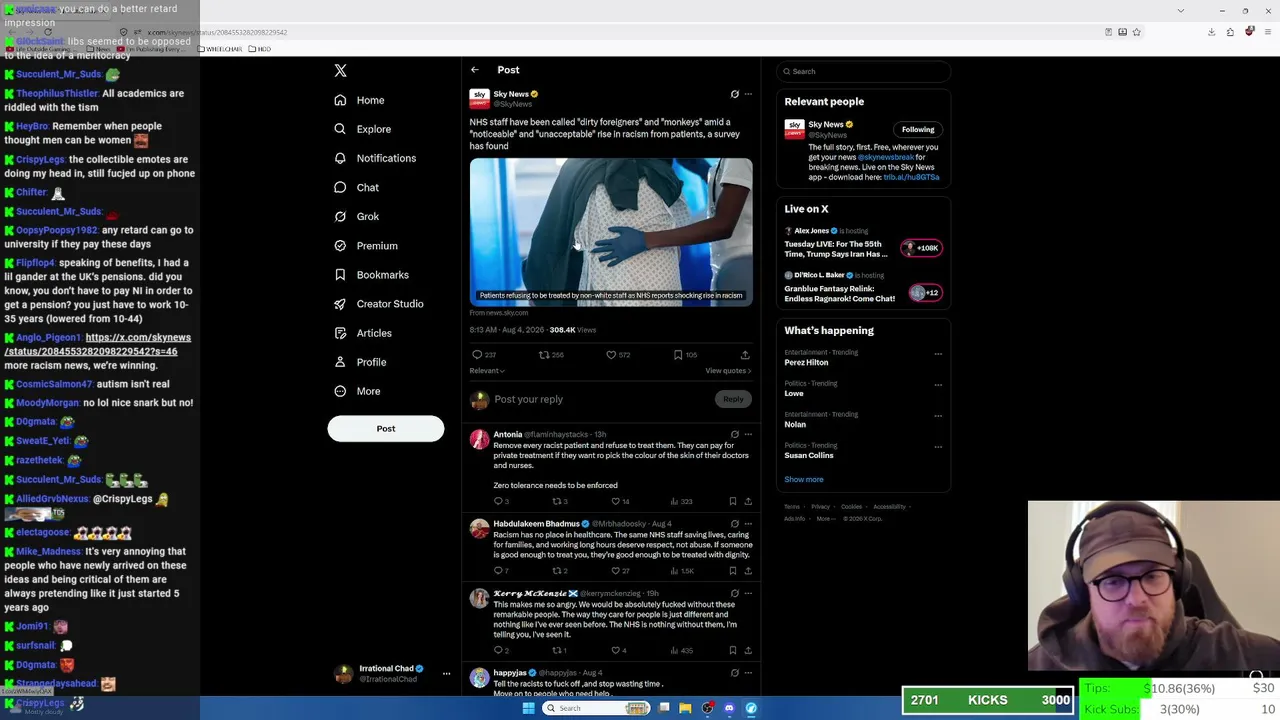
Task: Open Chat in the X sidebar
Action: (x=356, y=187)
